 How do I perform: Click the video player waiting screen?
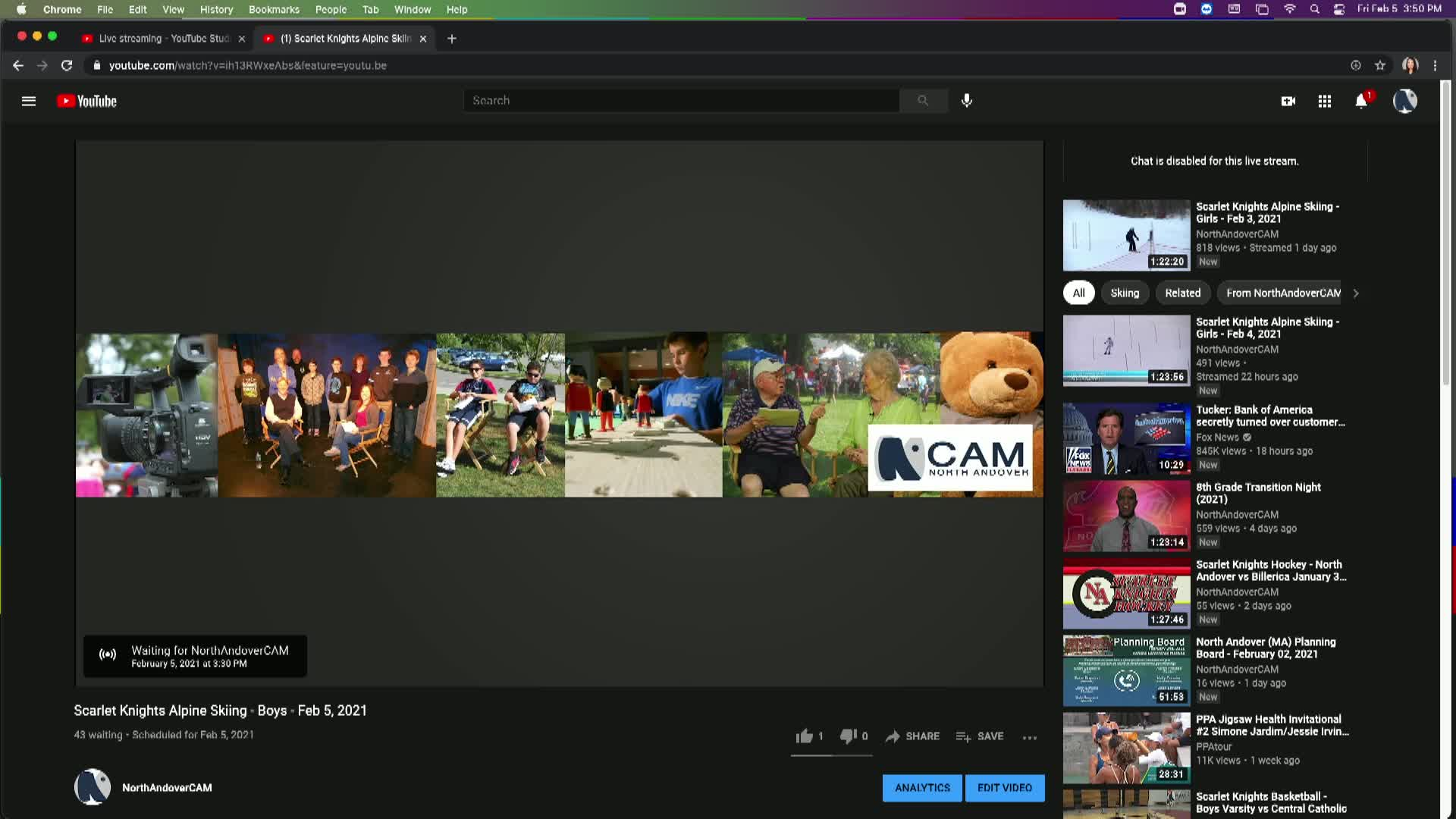coord(560,413)
